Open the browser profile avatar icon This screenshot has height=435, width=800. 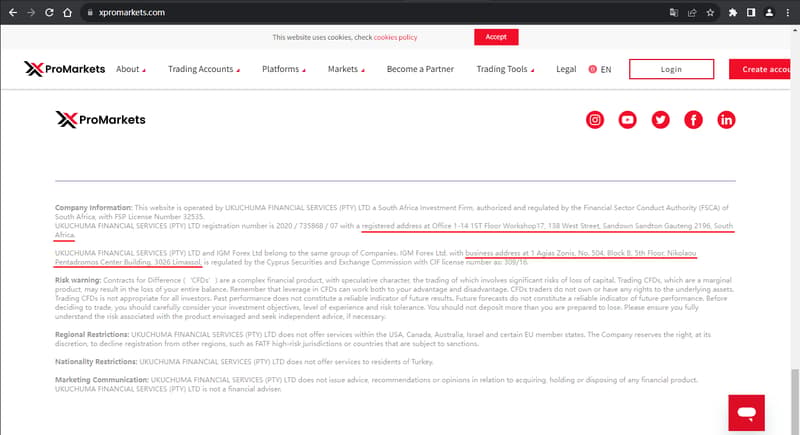(769, 13)
